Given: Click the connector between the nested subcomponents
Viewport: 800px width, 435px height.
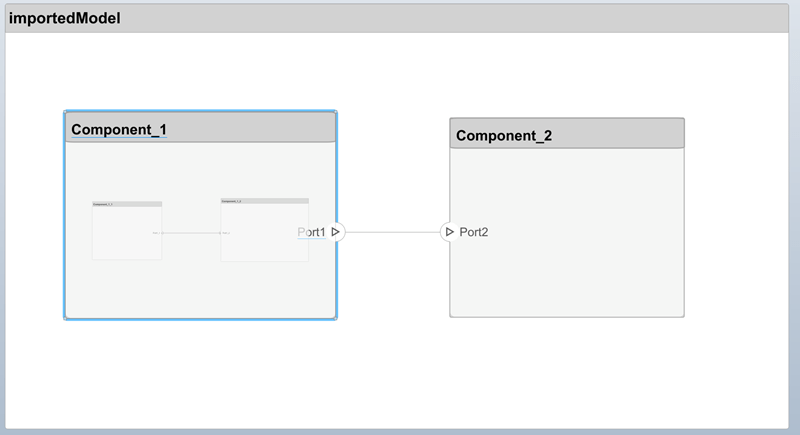Looking at the screenshot, I should 190,233.
